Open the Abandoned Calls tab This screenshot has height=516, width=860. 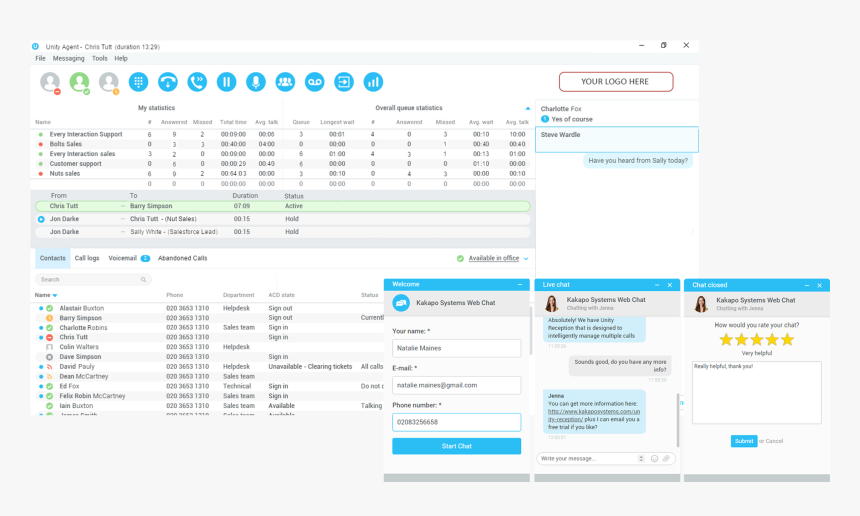[183, 258]
